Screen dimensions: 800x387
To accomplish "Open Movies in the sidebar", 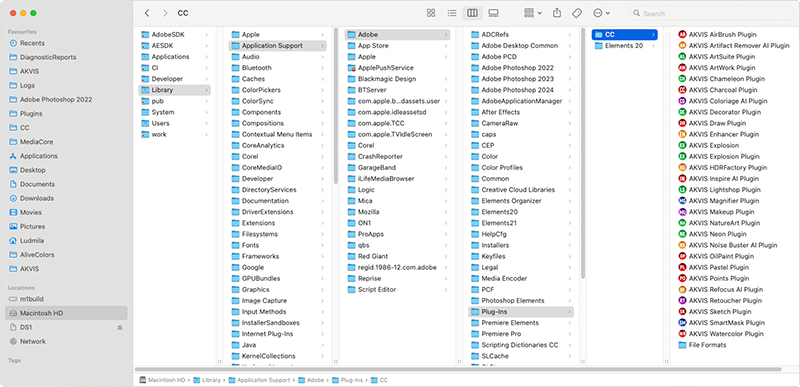I will (x=31, y=212).
